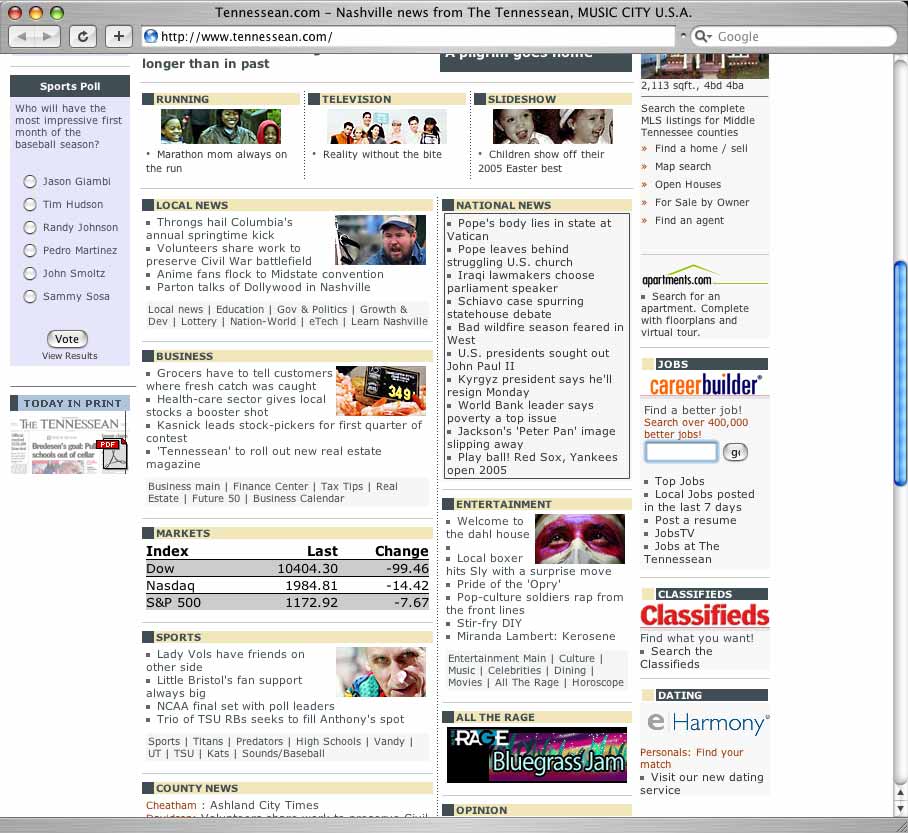Open 'Parton talks of Dollywood in Nashville'
The image size is (908, 833).
tap(263, 287)
